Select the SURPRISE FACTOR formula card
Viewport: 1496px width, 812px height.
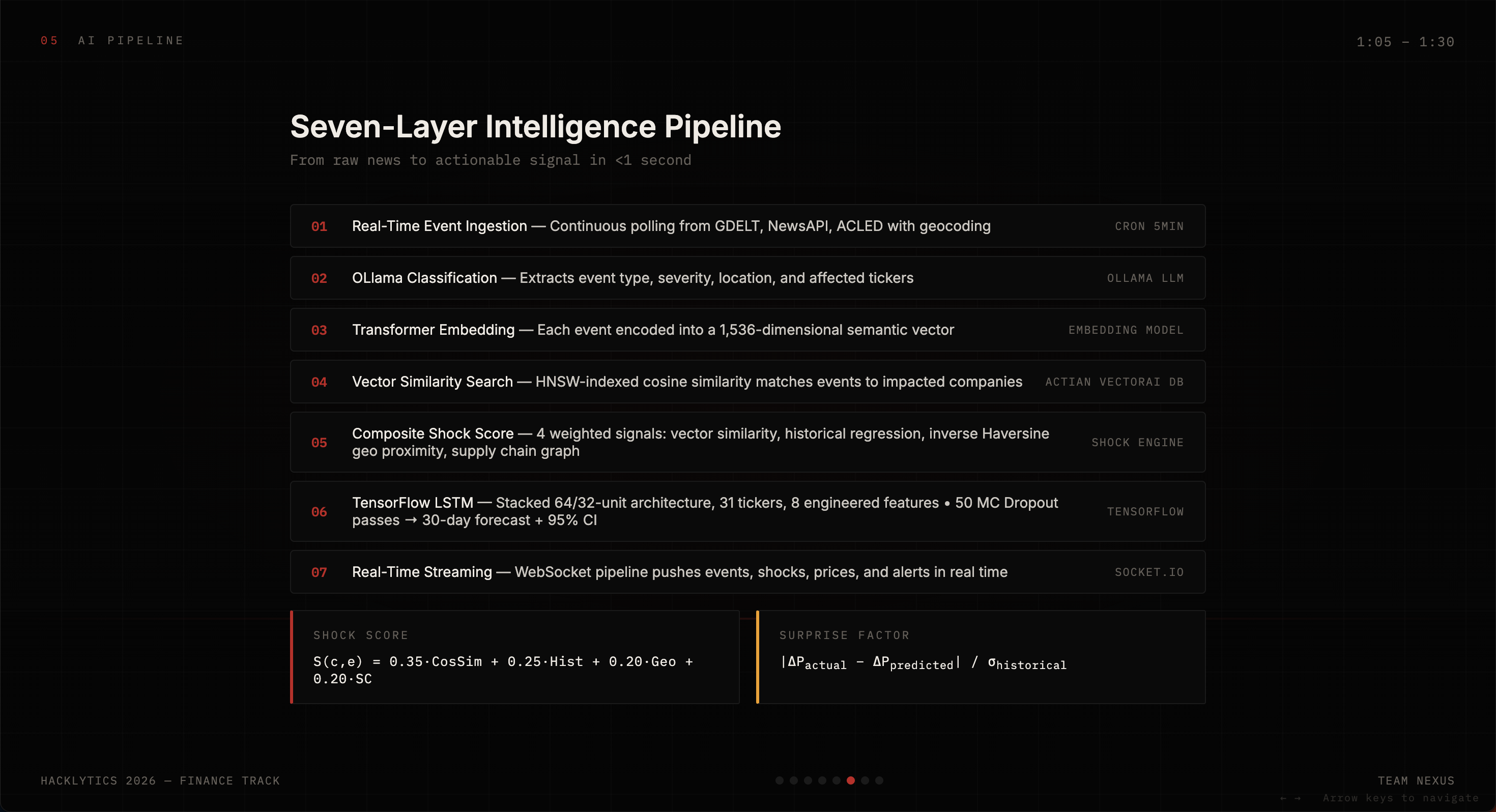click(981, 657)
